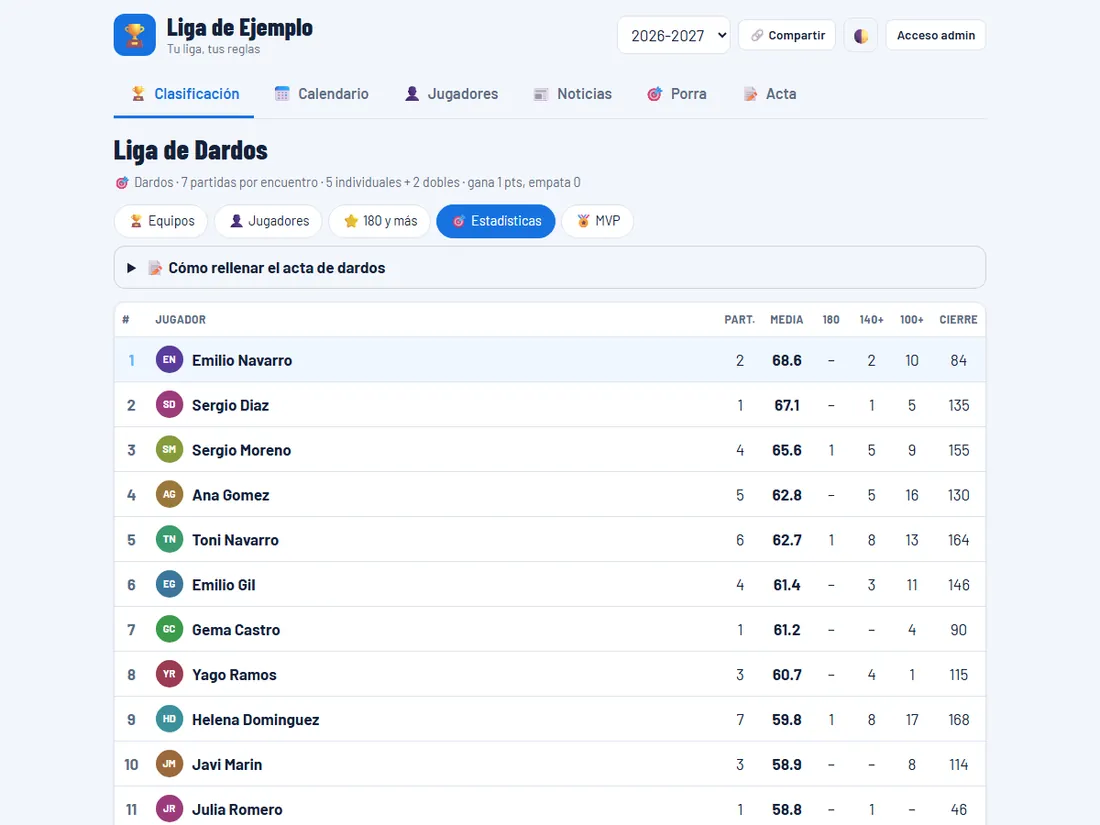Click the PART. column header
This screenshot has width=1100, height=825.
click(739, 319)
